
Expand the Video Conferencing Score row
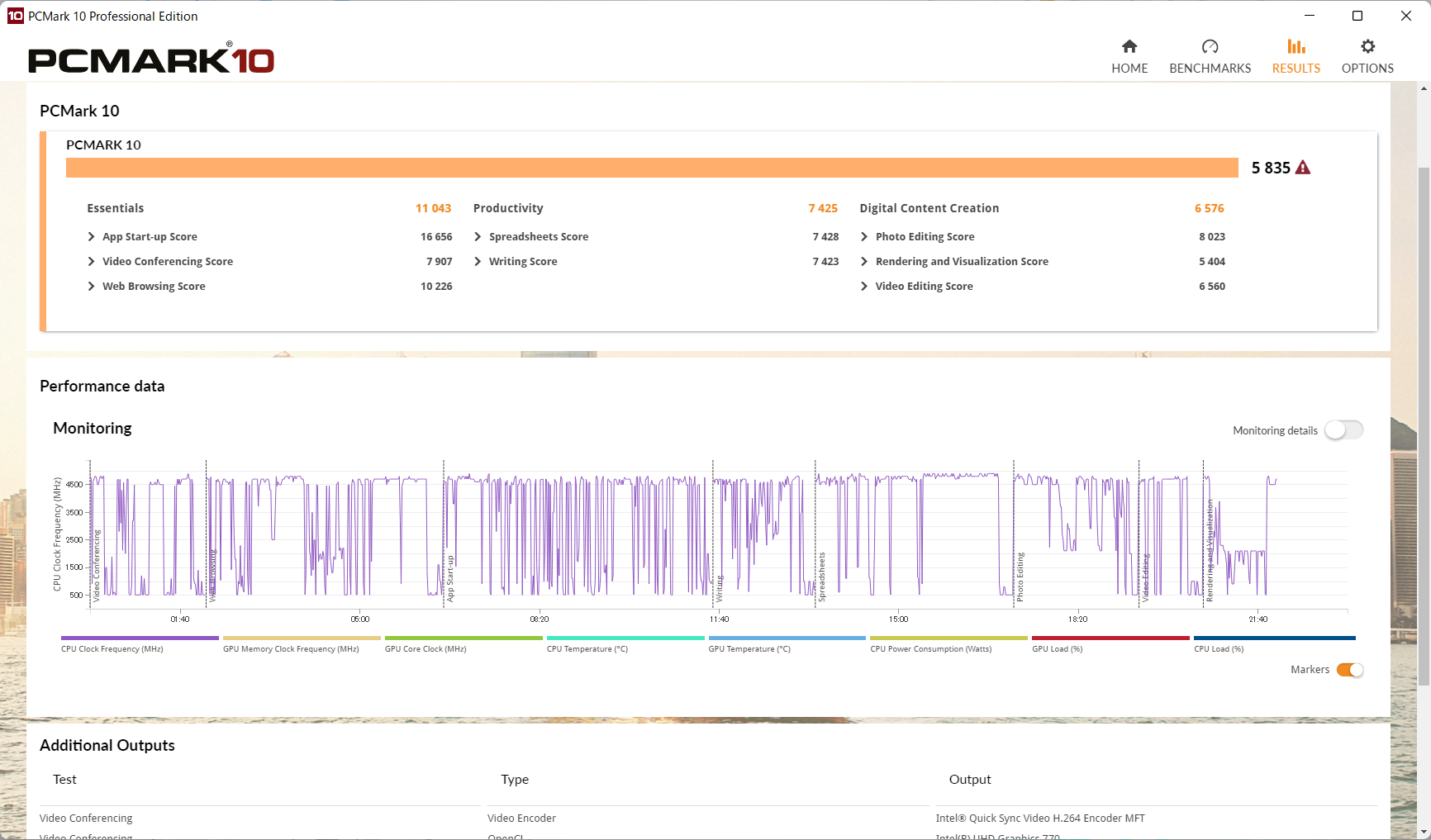pyautogui.click(x=91, y=262)
